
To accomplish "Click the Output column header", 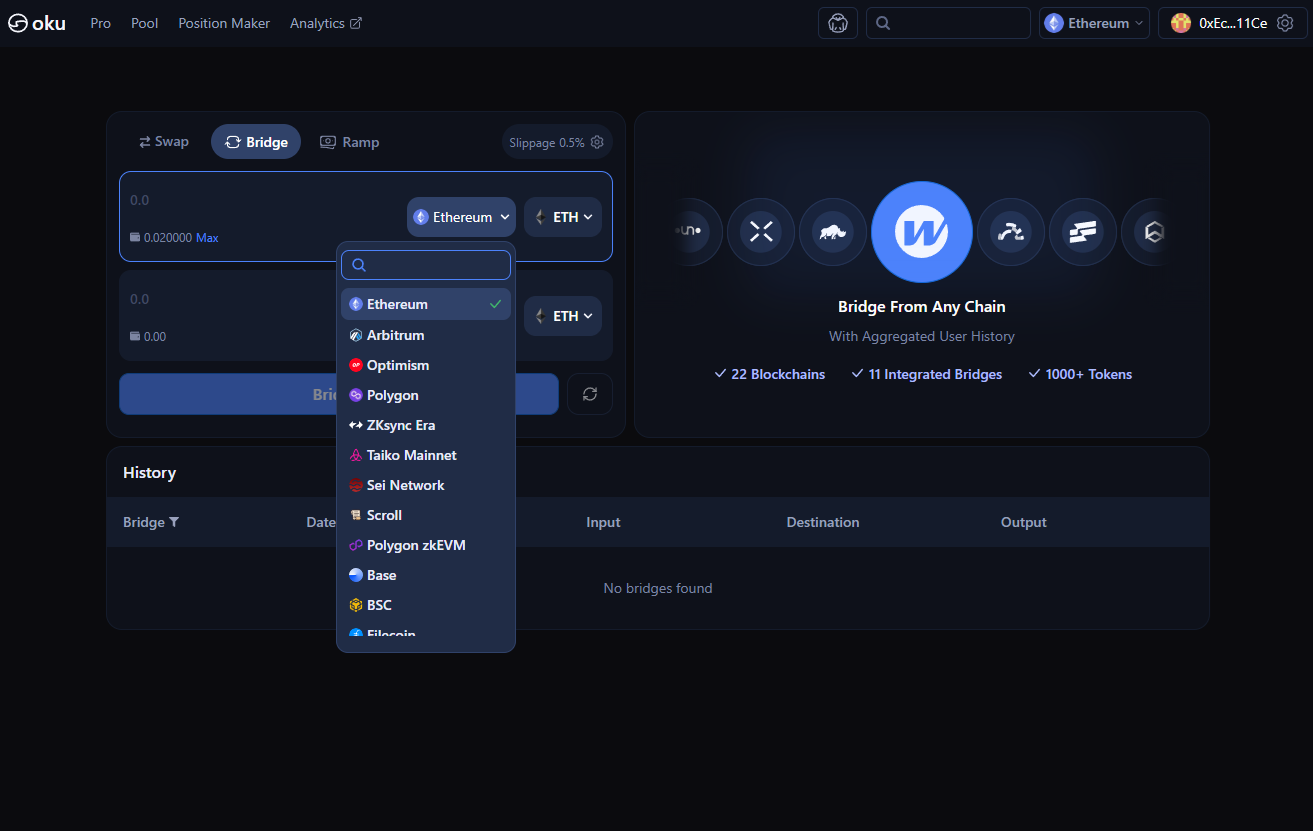I will [x=1024, y=522].
